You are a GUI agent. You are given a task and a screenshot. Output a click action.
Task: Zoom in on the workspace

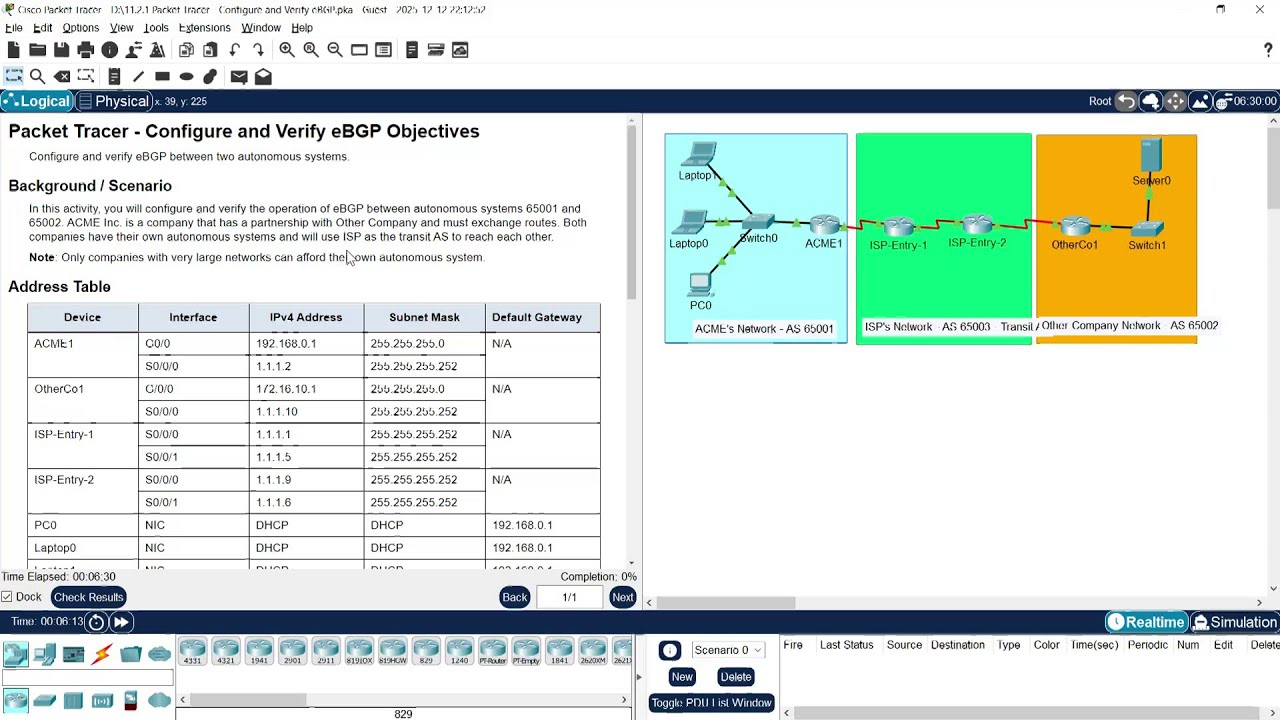click(x=287, y=50)
